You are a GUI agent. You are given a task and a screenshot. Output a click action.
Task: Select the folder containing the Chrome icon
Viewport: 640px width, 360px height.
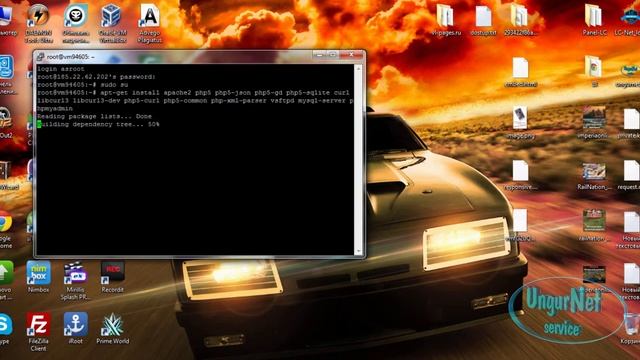pos(594,67)
